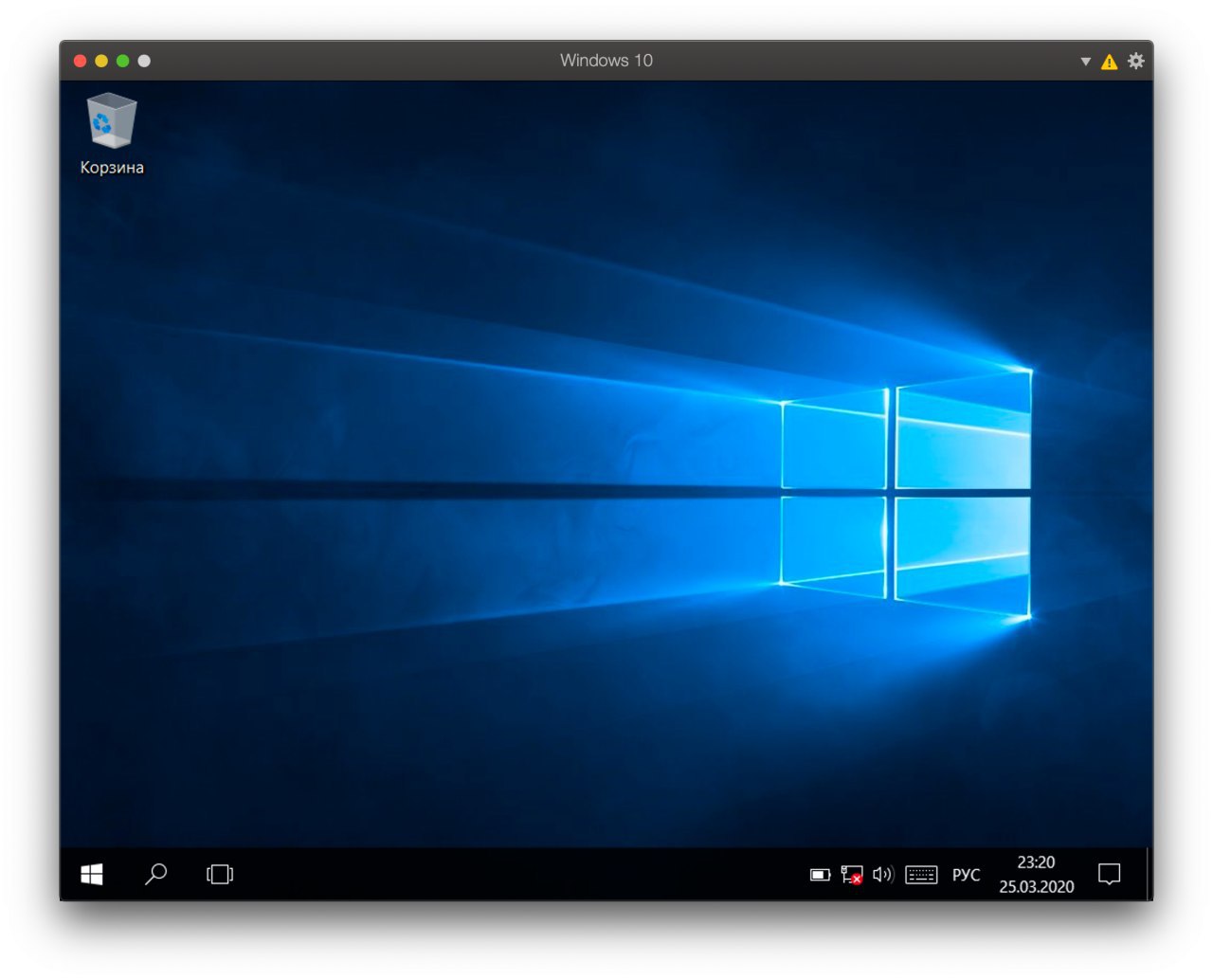
Task: Close the Windows 10 VM window
Action: pos(80,61)
